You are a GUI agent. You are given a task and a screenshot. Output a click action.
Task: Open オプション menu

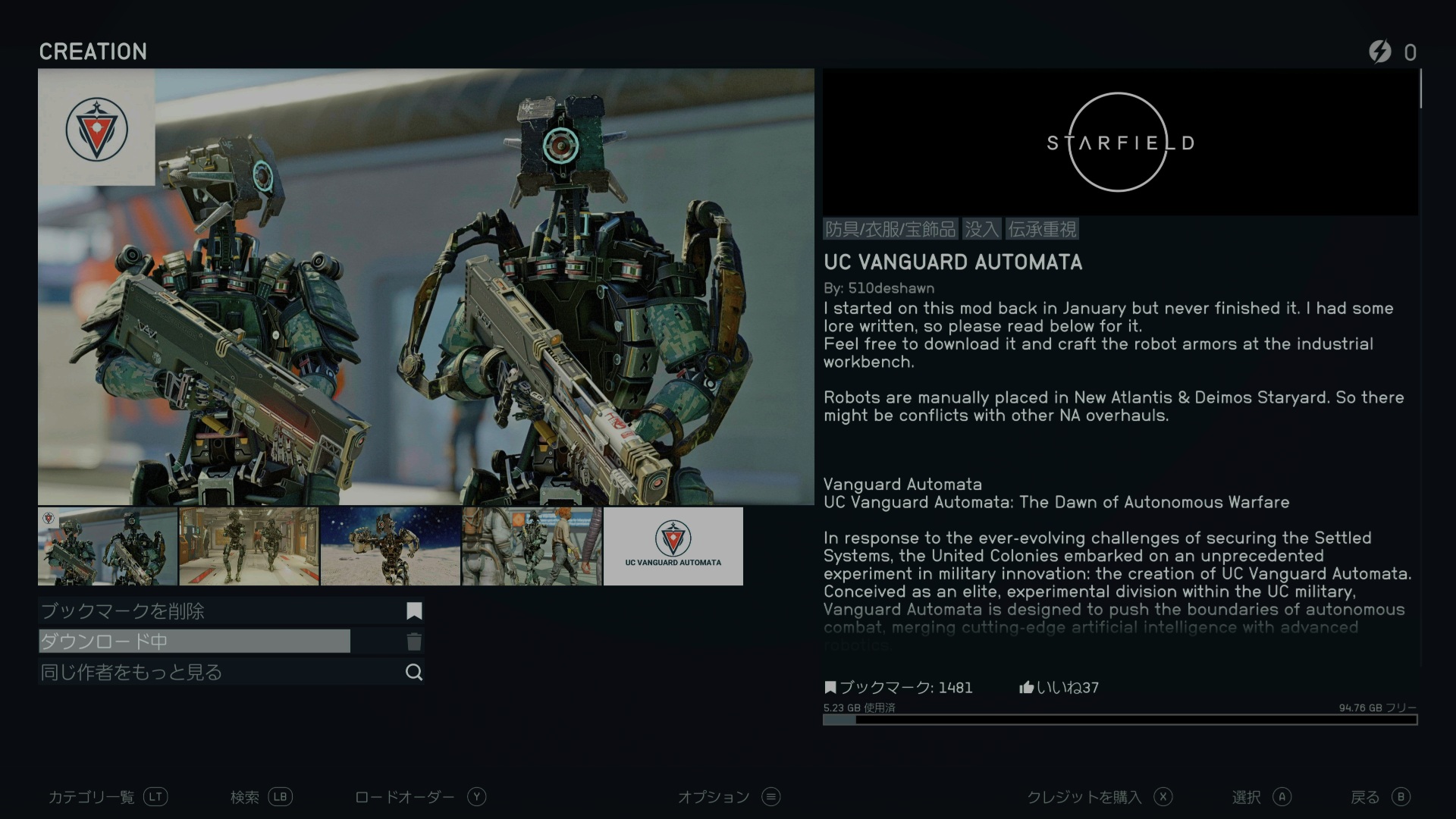click(714, 797)
